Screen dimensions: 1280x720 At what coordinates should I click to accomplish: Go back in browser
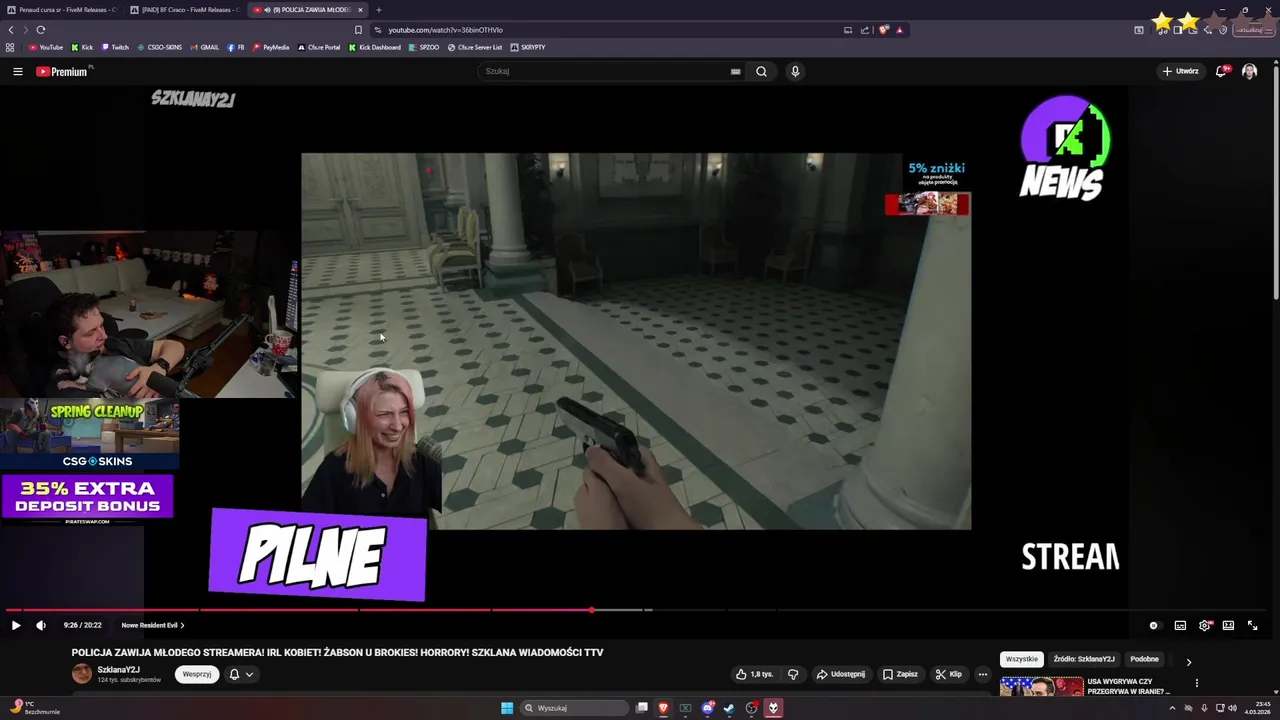(x=11, y=30)
